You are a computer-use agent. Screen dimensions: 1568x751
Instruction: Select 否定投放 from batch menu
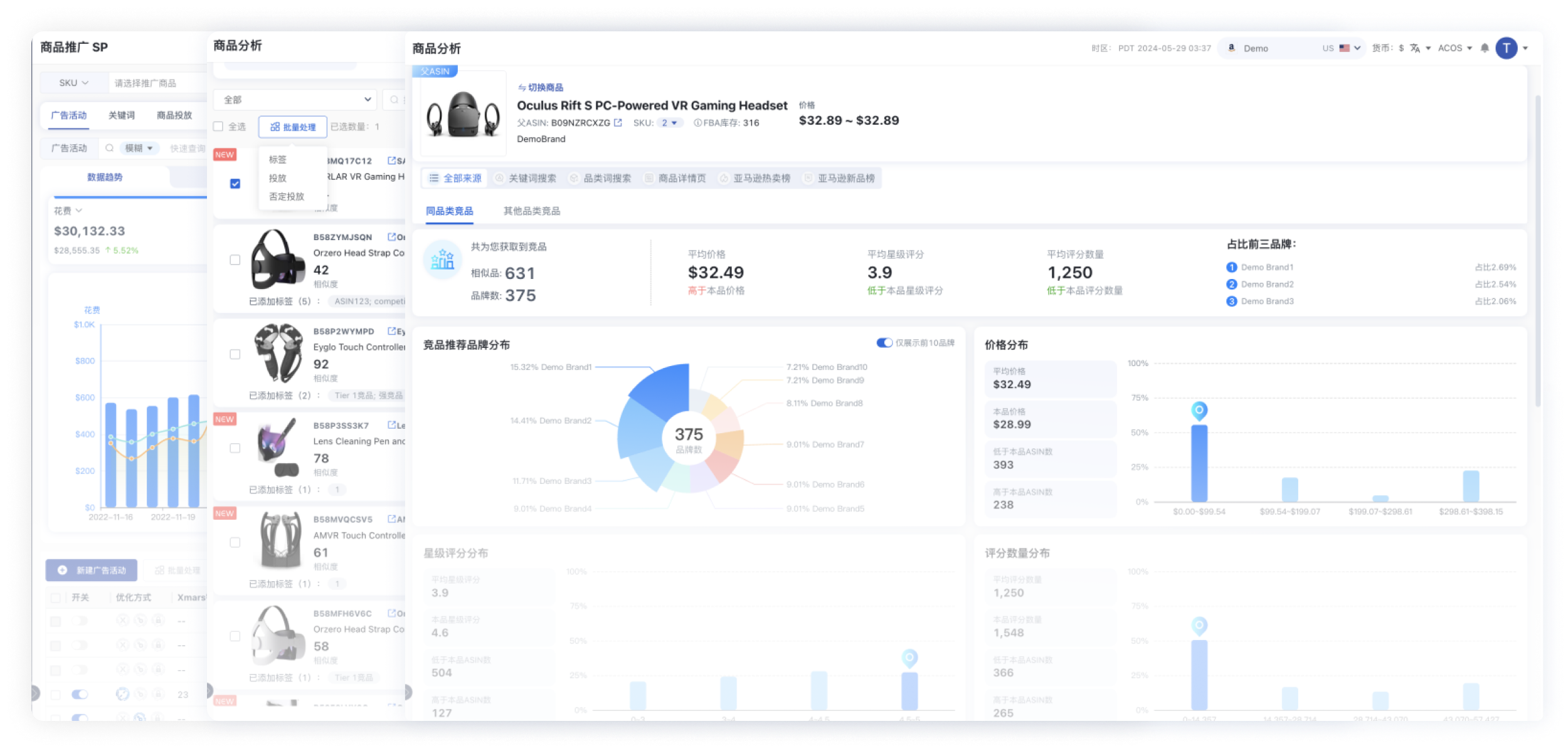[287, 196]
